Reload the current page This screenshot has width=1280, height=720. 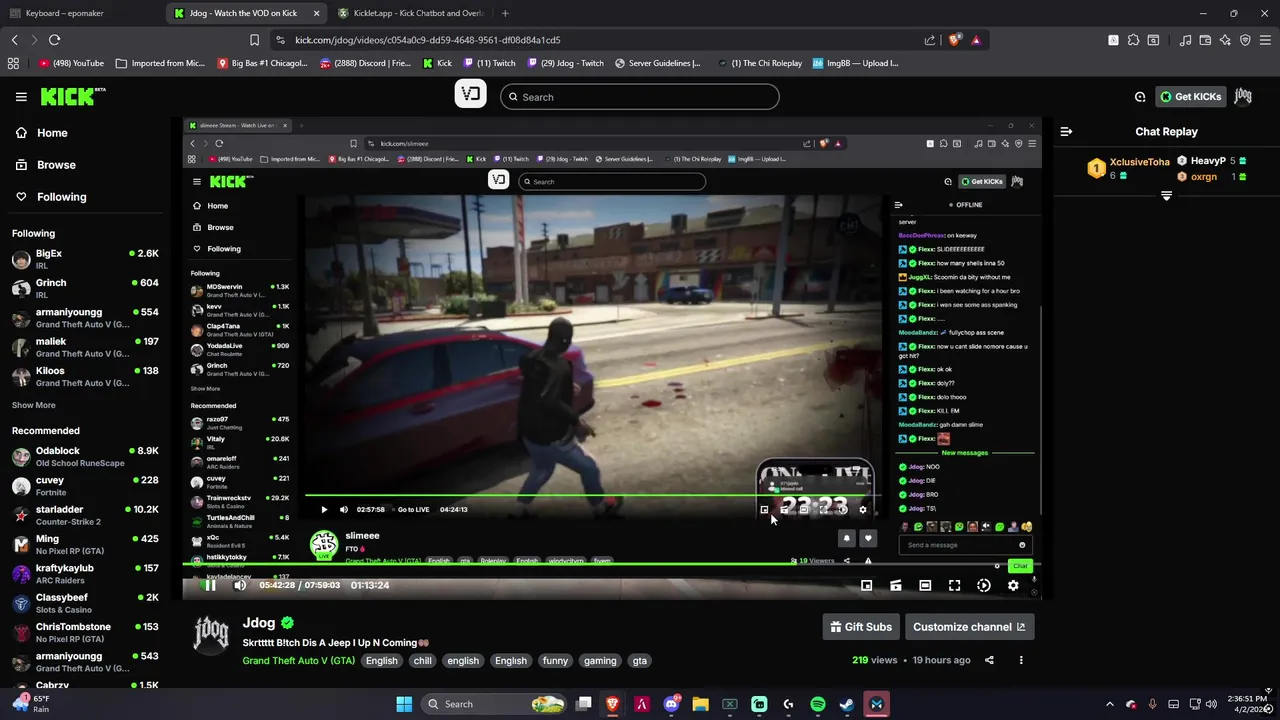pos(55,40)
